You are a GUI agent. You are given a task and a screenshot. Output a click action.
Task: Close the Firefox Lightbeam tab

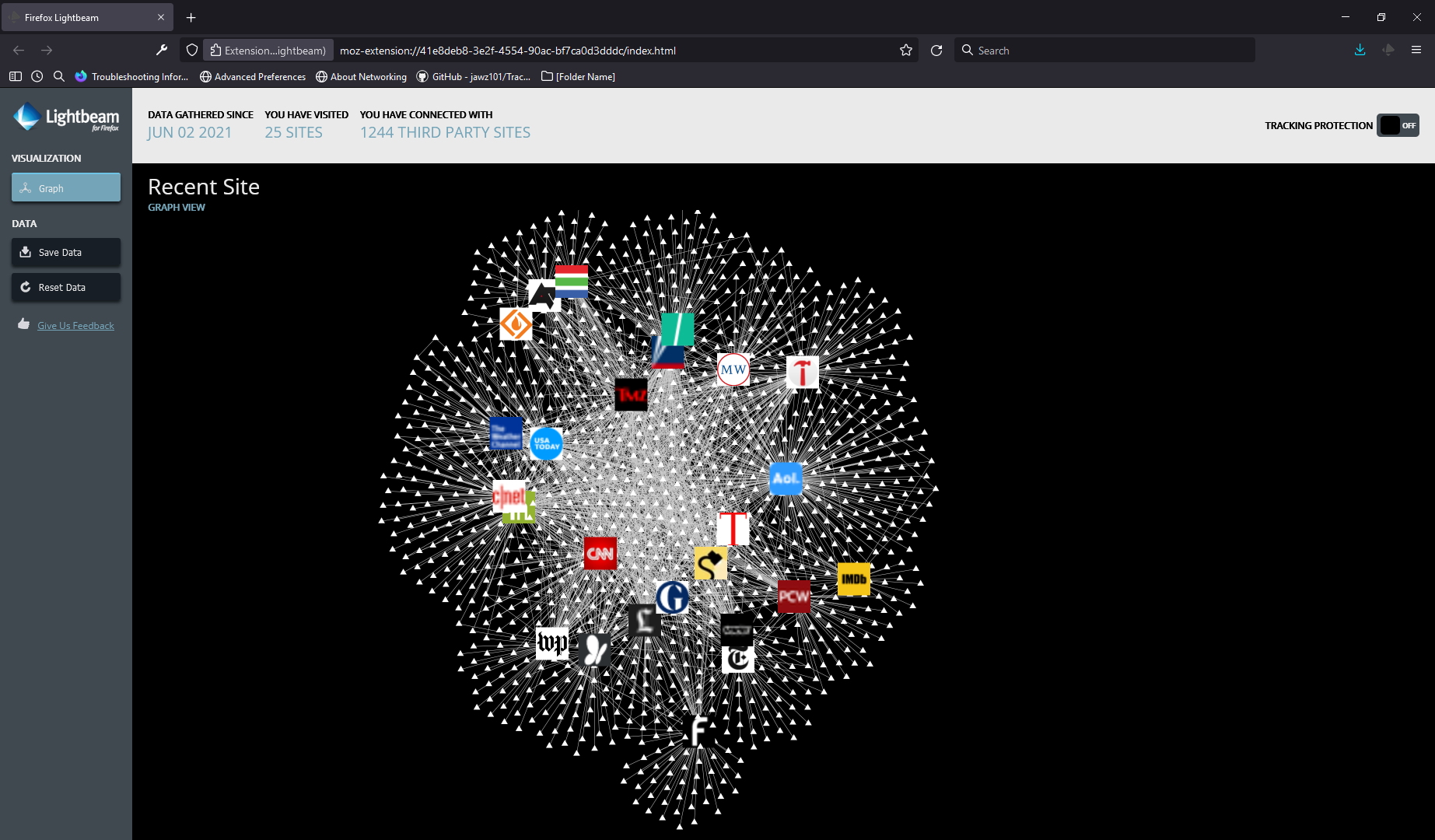click(161, 17)
